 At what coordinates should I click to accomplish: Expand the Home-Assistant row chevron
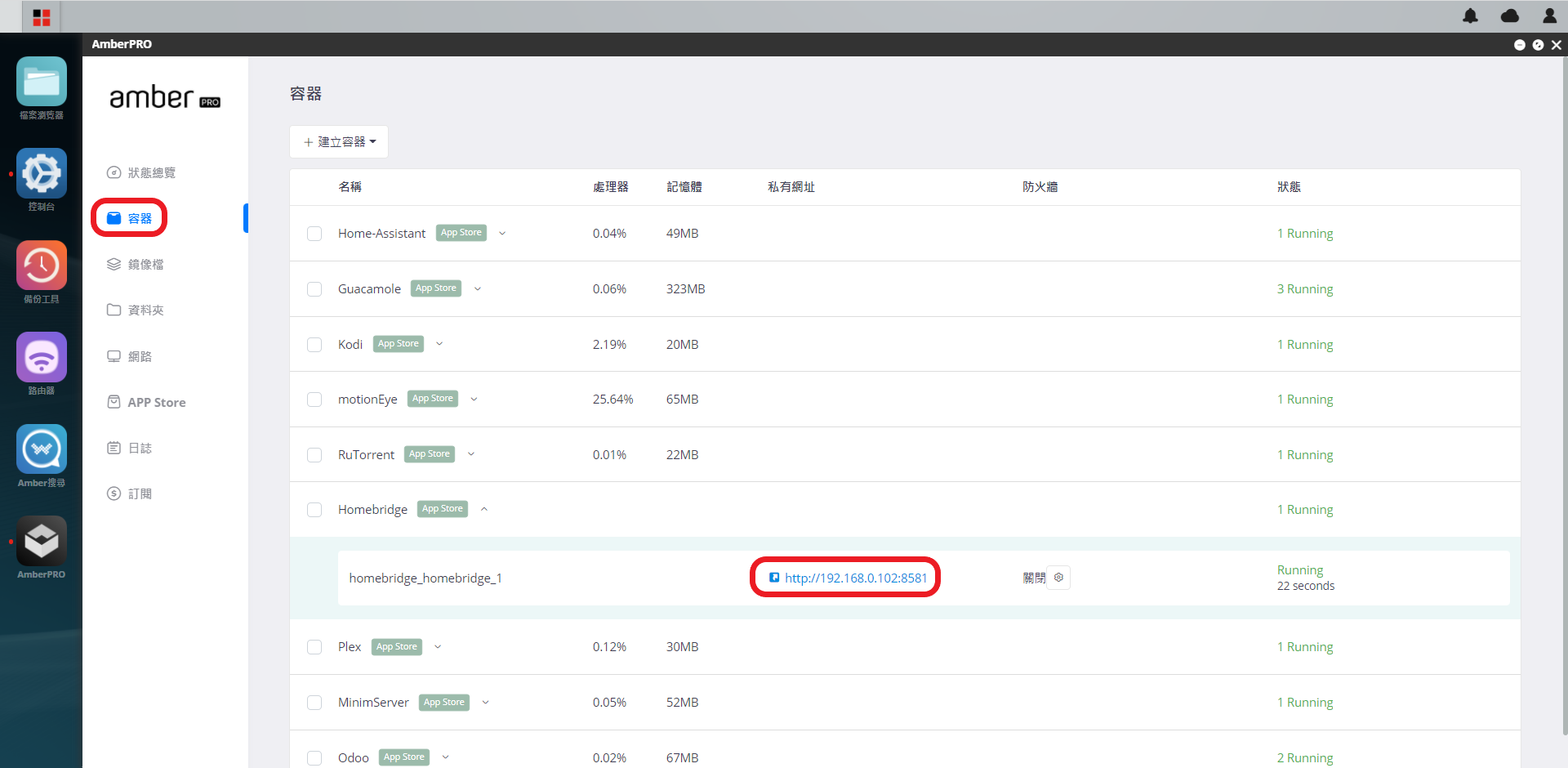(x=502, y=233)
